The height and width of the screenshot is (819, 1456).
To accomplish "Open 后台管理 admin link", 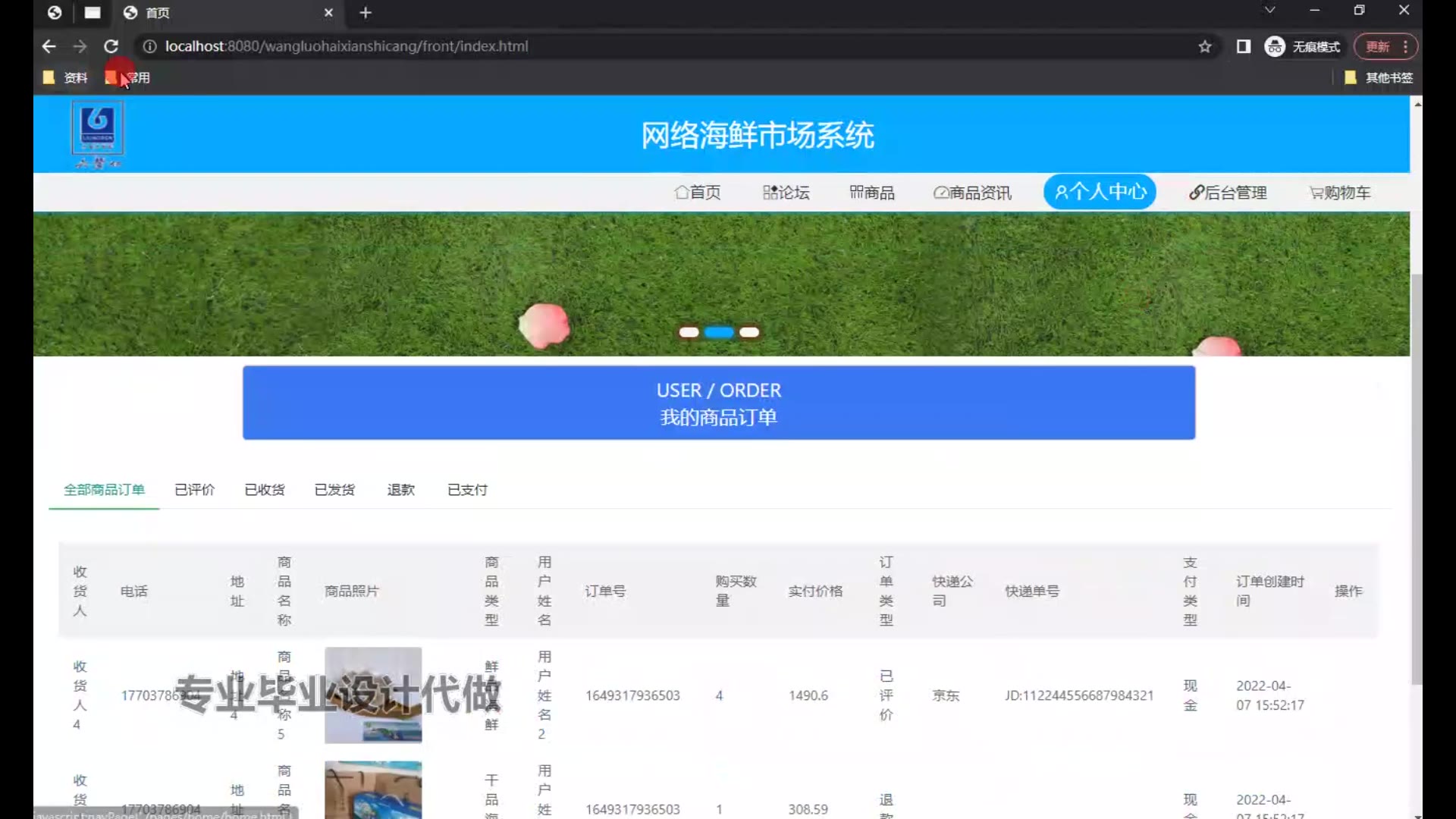I will pos(1228,193).
